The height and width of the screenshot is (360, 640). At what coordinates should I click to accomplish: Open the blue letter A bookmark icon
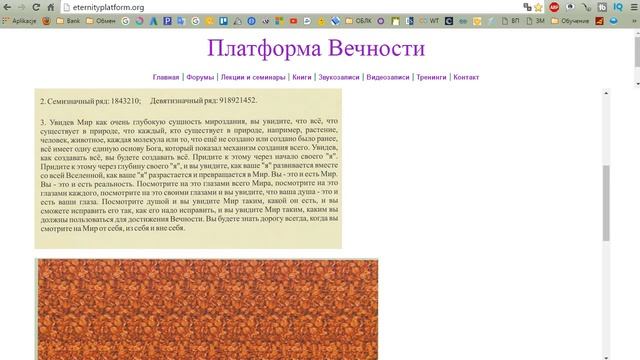point(153,21)
